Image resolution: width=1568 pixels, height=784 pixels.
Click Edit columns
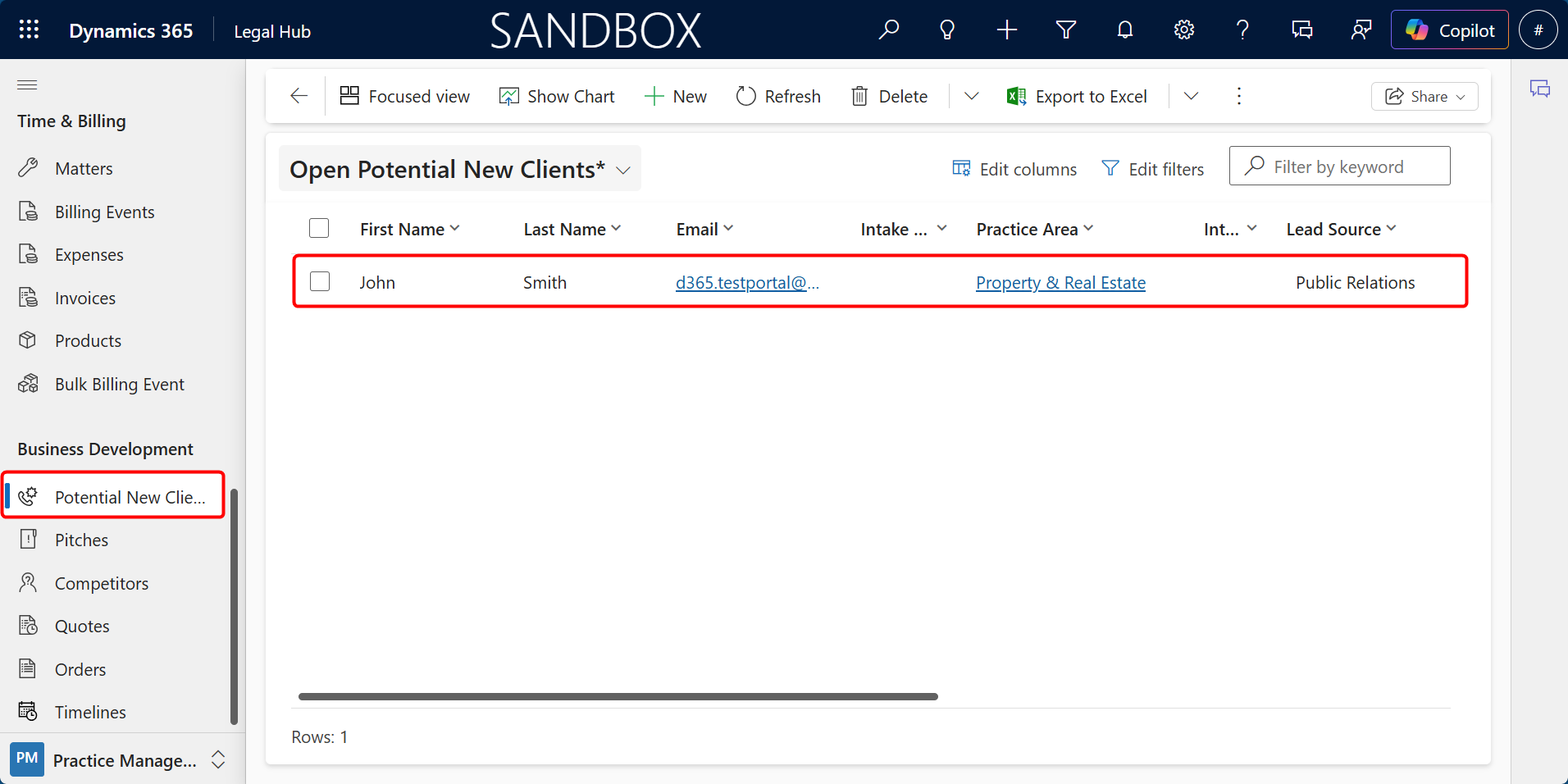click(1014, 169)
